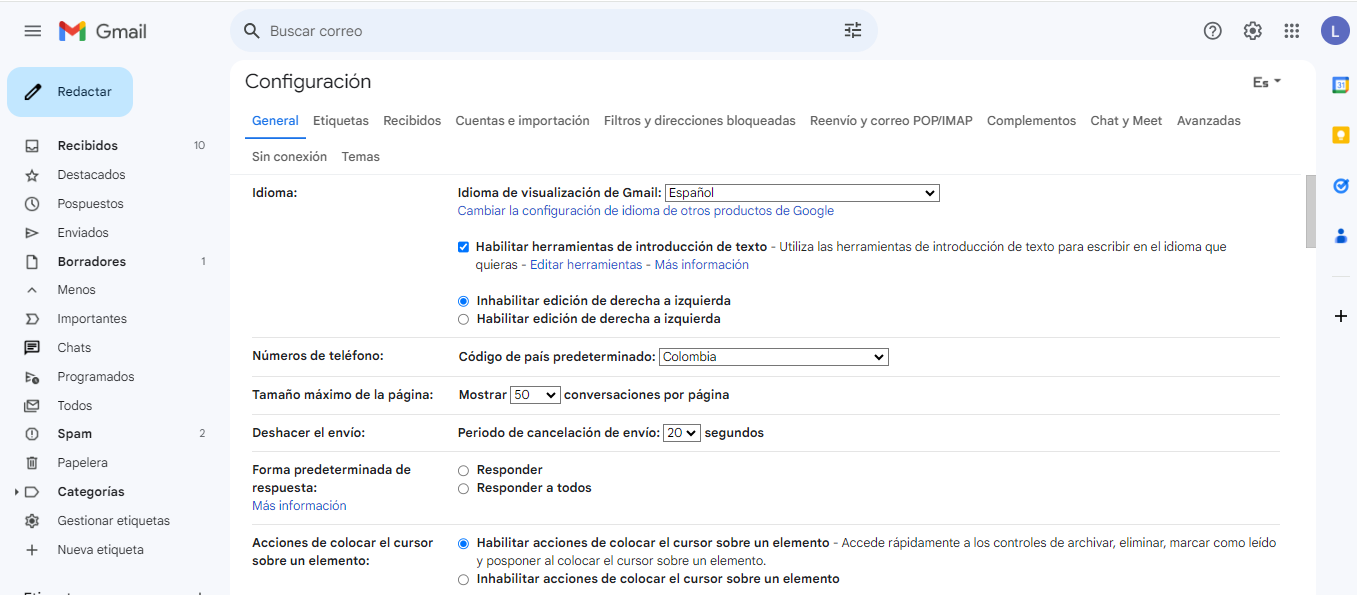Click the Importantes label icon
1365x595 pixels.
[x=32, y=319]
